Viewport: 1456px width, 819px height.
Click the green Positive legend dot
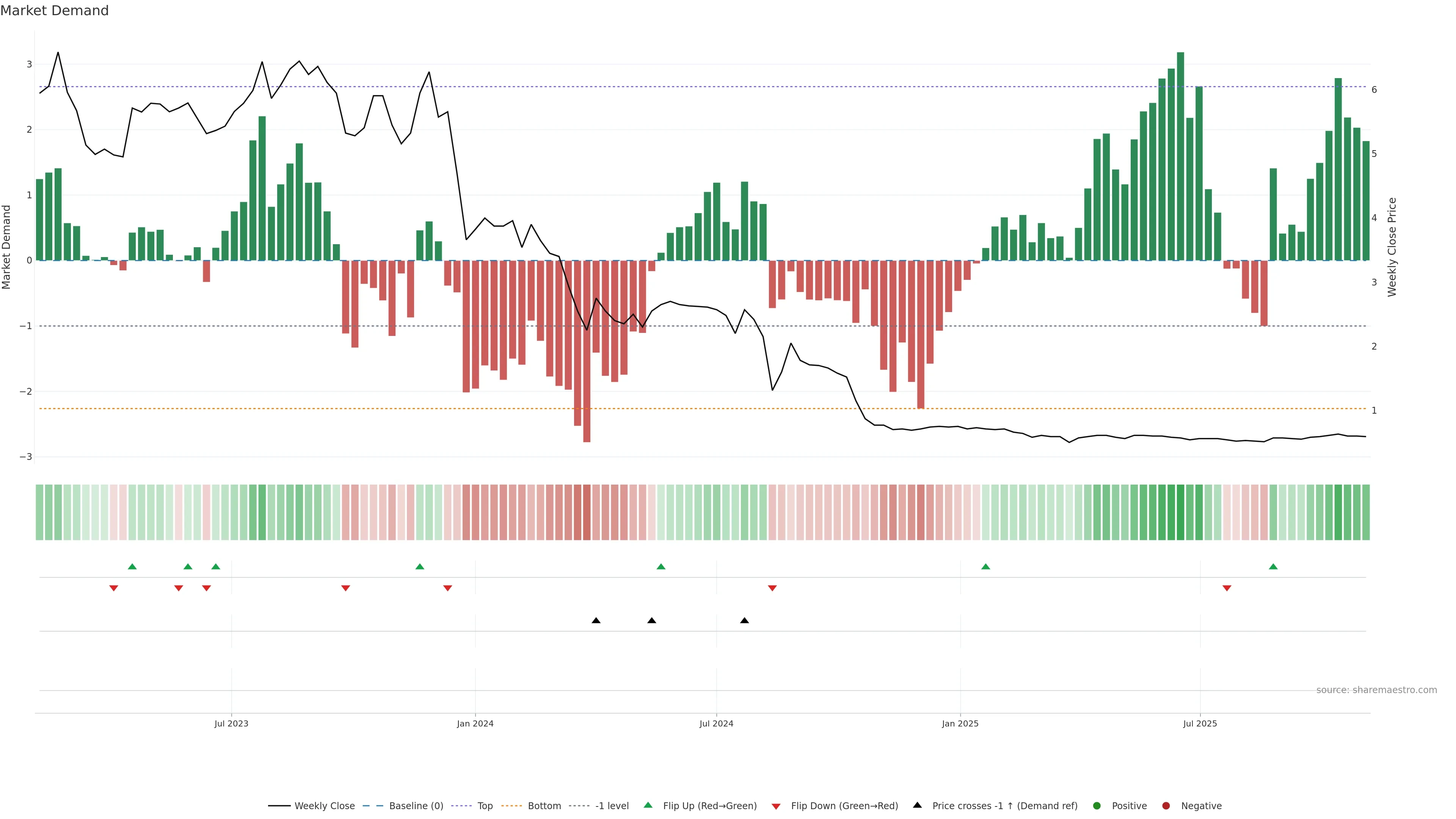(1097, 806)
